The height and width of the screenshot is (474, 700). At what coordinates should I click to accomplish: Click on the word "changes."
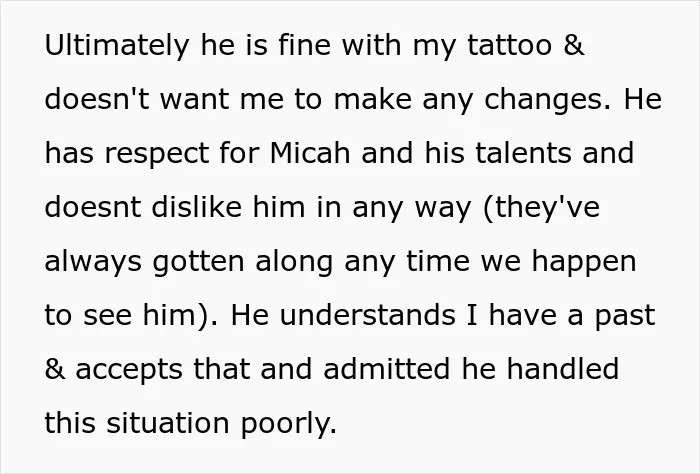(x=547, y=100)
